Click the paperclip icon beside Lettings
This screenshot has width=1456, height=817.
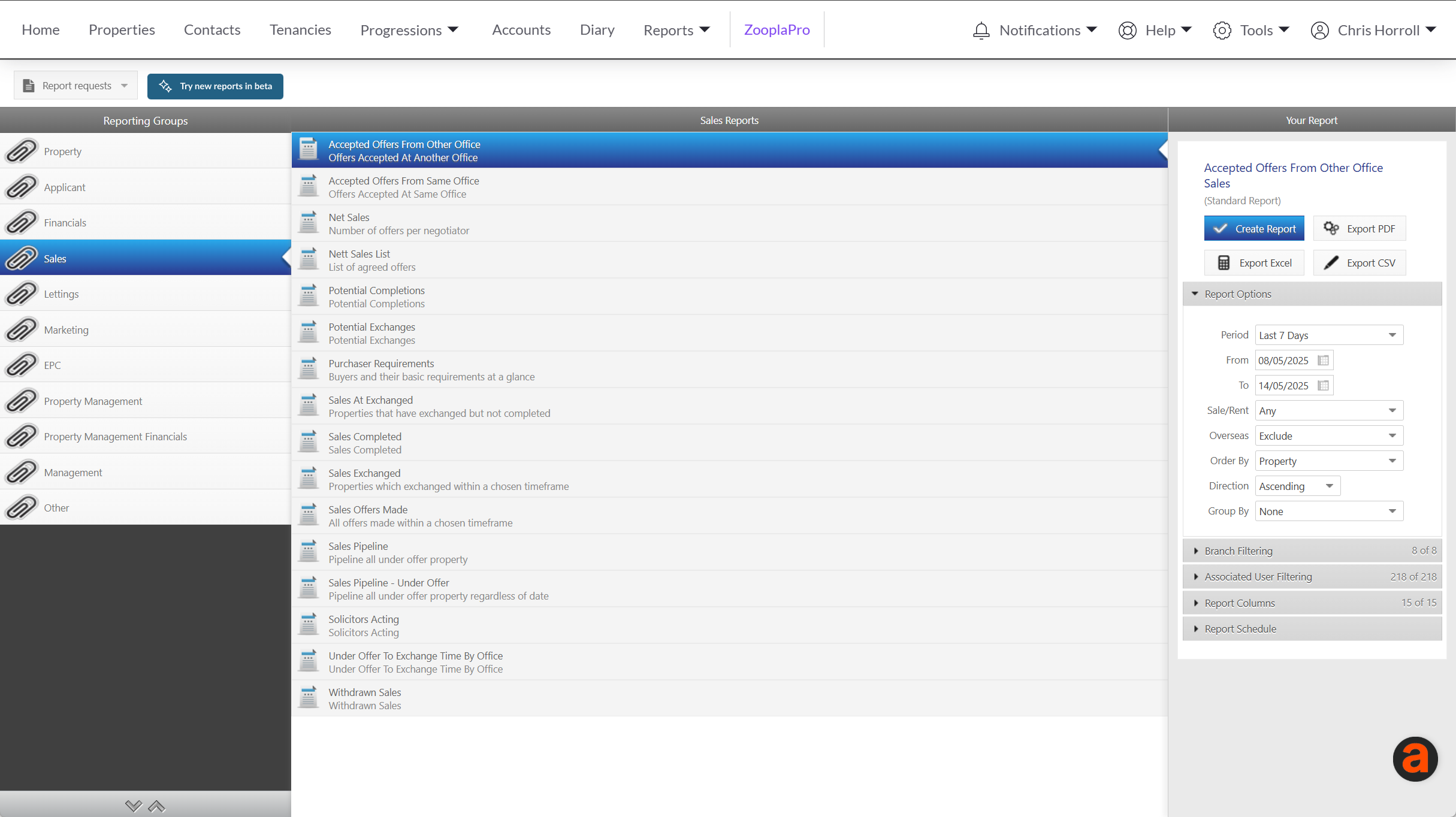(22, 293)
